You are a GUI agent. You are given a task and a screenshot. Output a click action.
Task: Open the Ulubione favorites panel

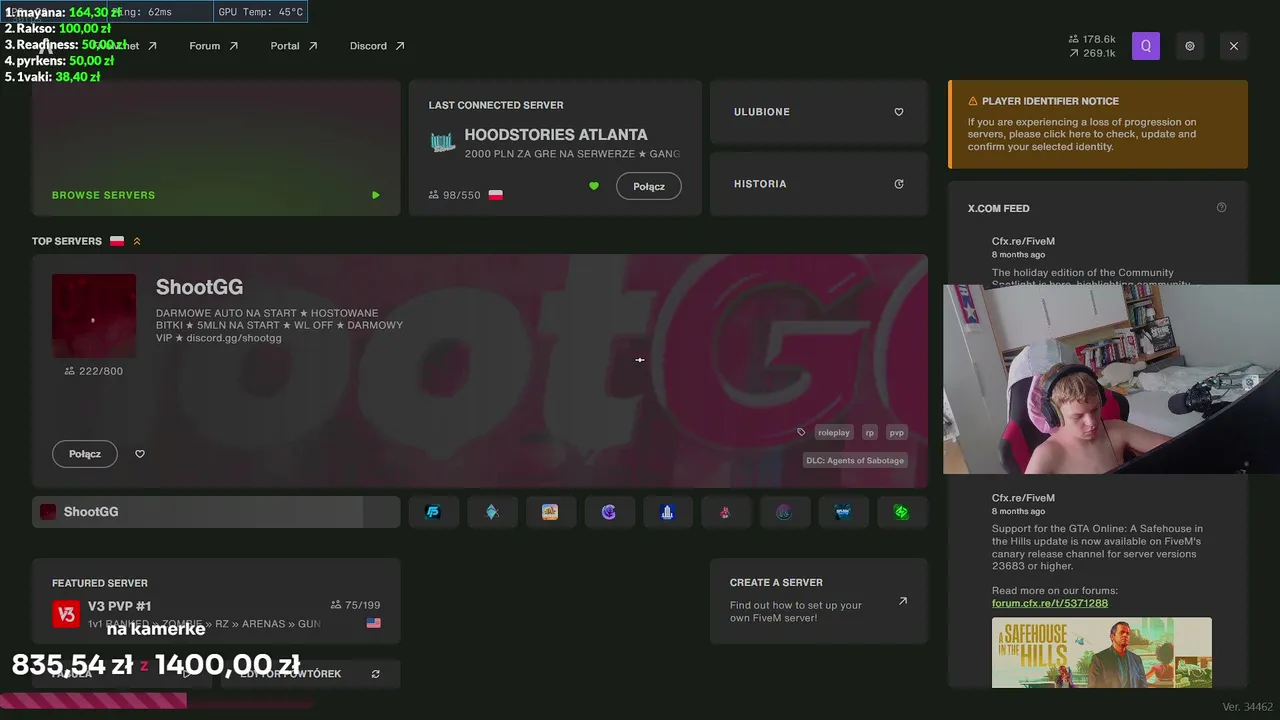[x=818, y=112]
